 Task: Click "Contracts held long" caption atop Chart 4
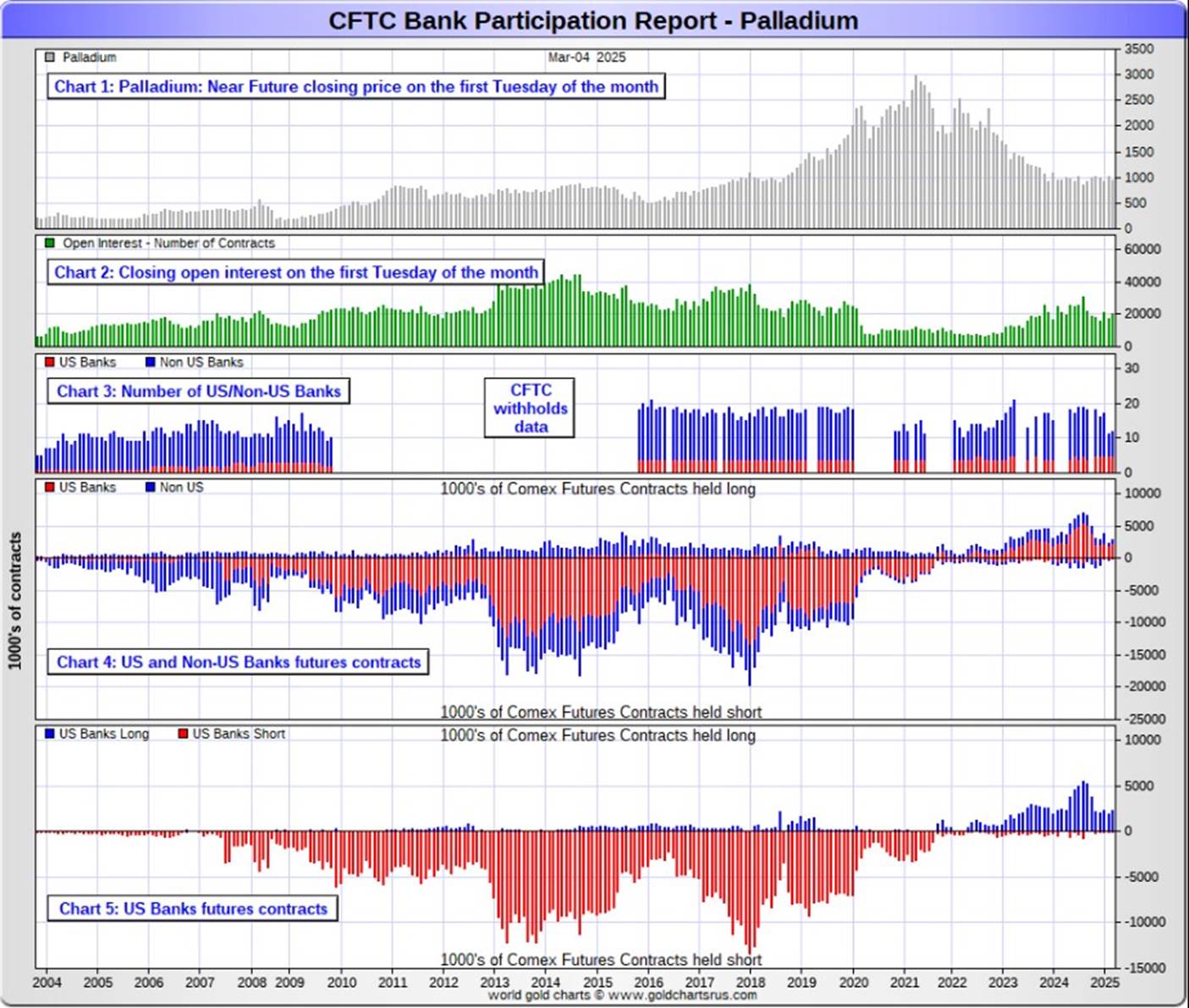click(597, 488)
